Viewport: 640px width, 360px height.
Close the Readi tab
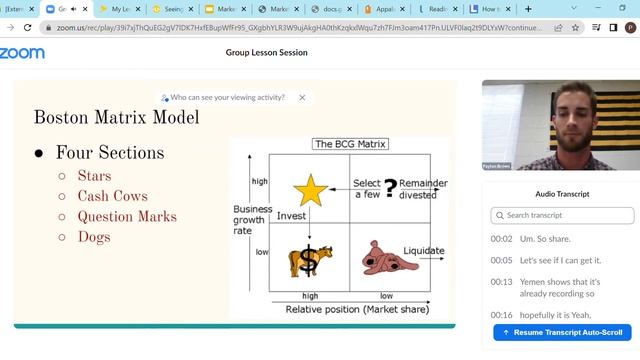coord(455,9)
